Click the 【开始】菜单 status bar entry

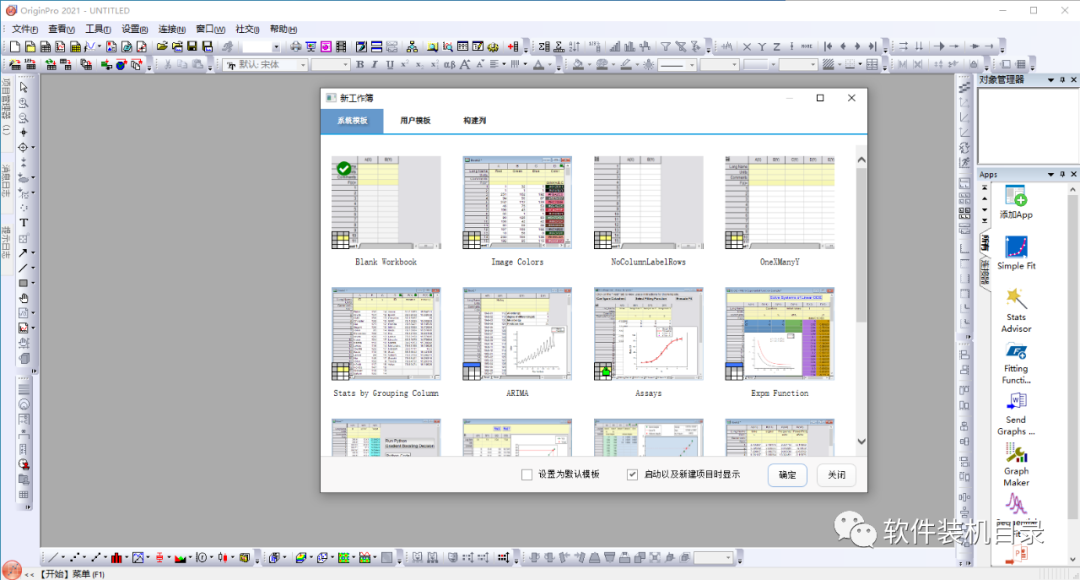point(72,574)
